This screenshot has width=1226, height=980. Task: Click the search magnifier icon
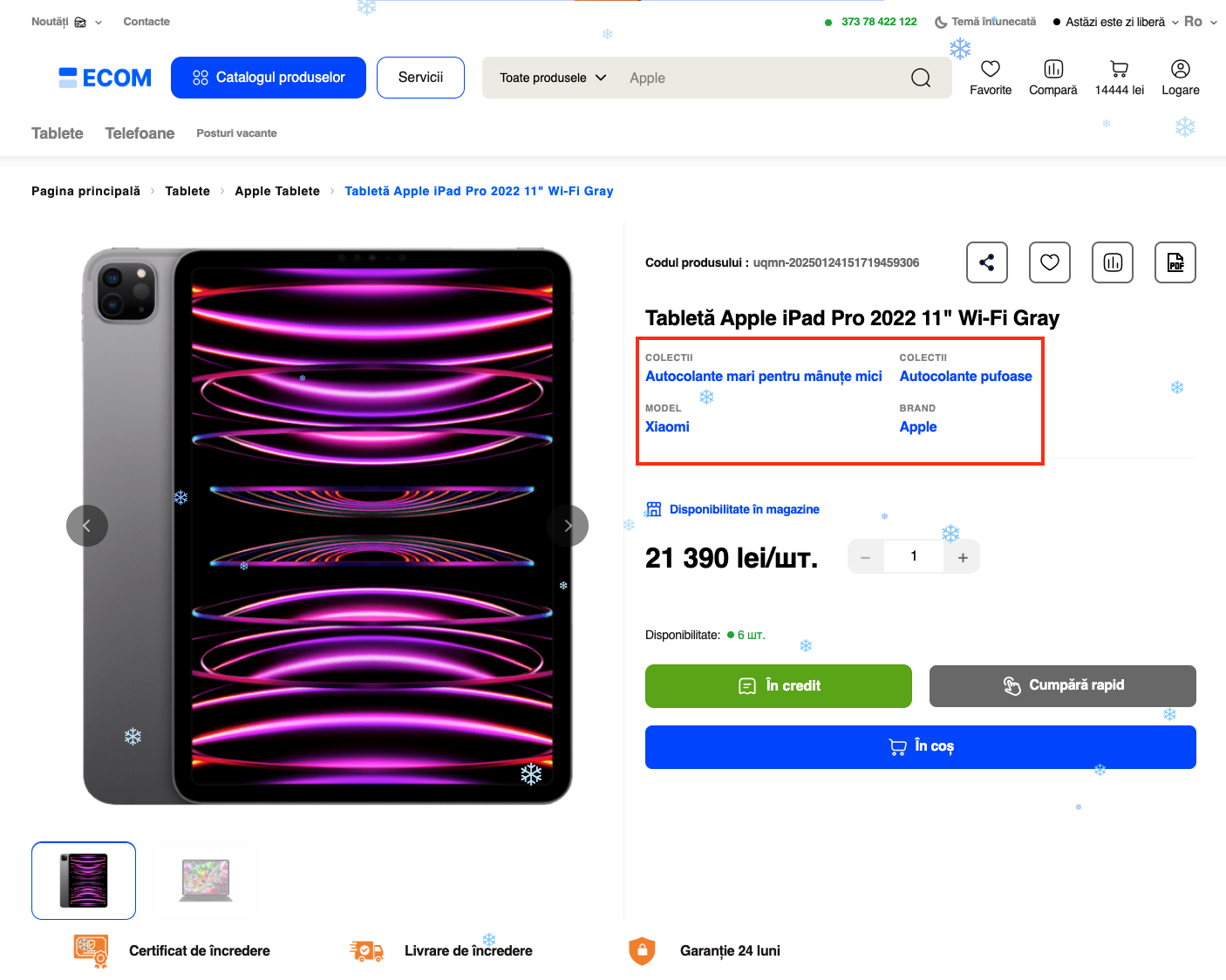click(x=920, y=78)
